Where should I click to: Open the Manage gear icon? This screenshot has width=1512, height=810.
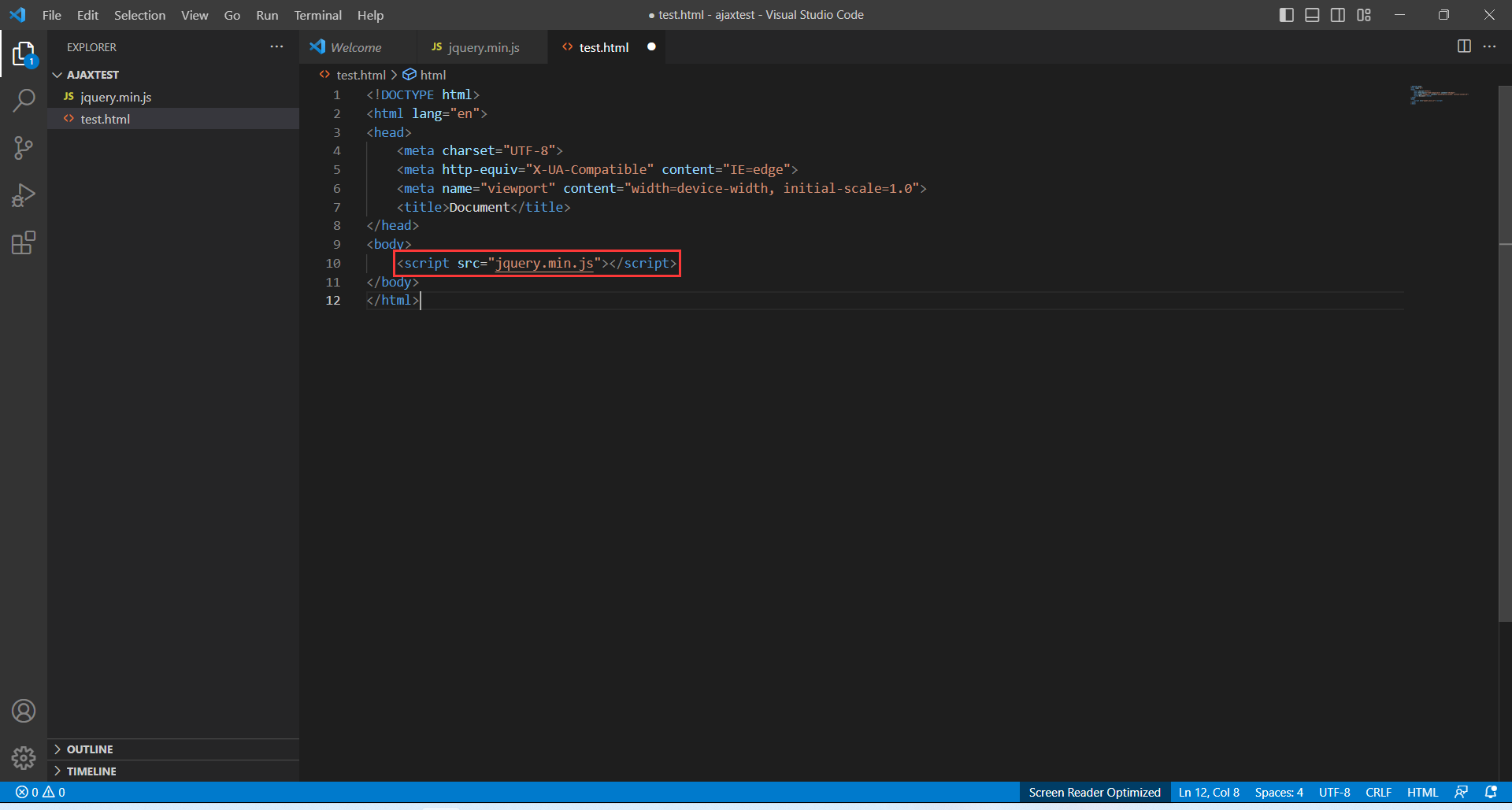click(24, 758)
